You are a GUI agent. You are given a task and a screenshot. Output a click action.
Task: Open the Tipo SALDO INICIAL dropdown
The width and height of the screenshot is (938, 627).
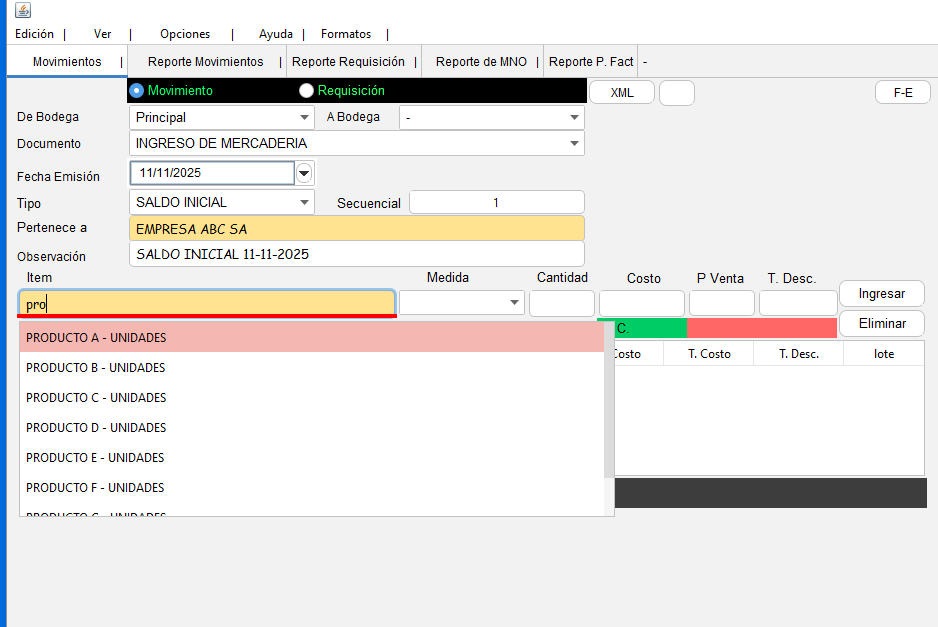point(222,202)
